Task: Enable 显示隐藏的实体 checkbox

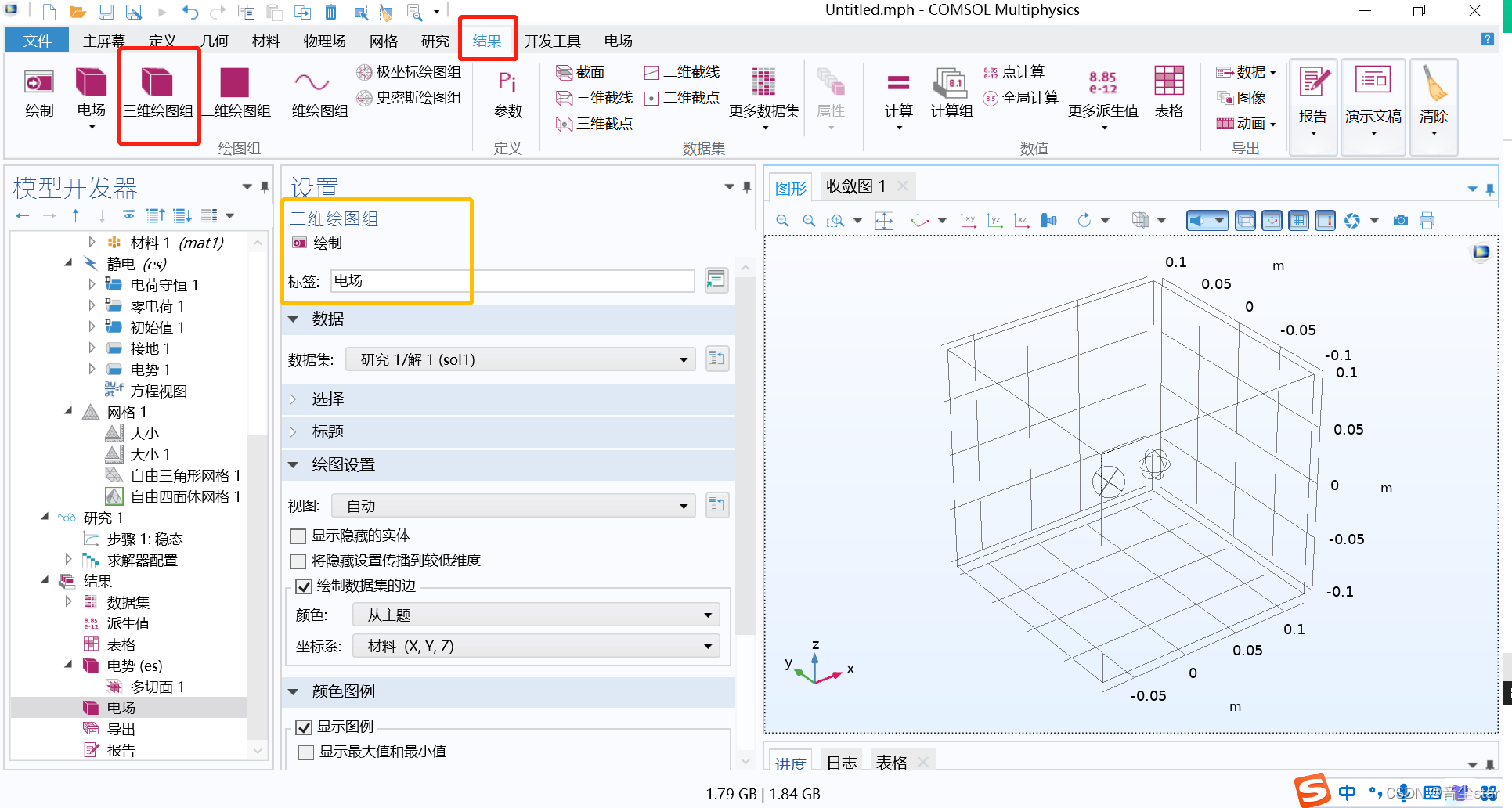Action: [298, 536]
